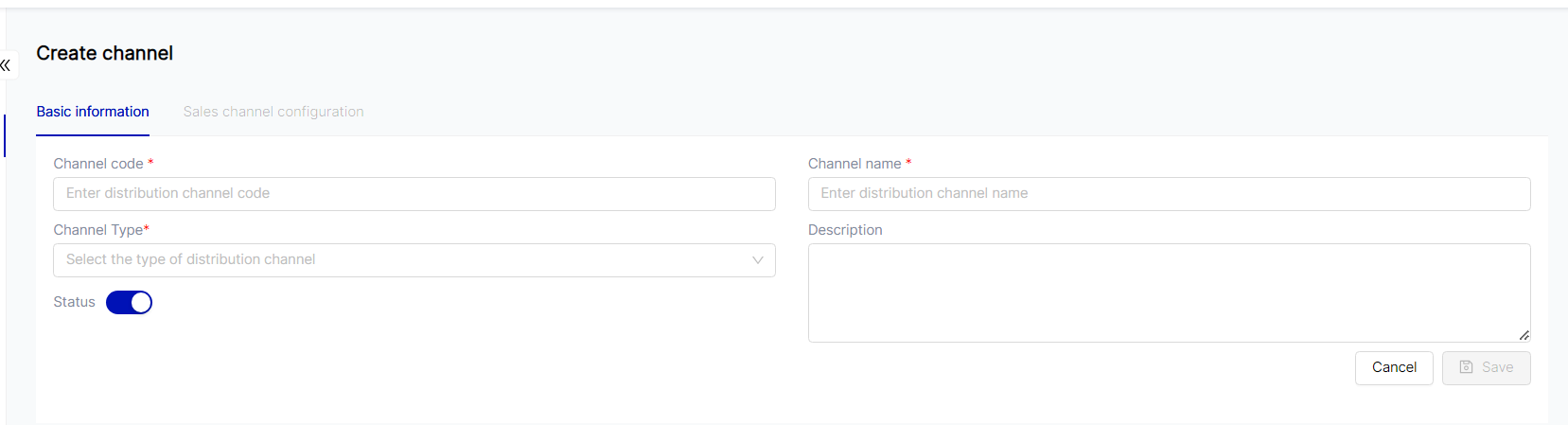
Task: Expand the Channel Type chevron arrow
Action: point(757,260)
